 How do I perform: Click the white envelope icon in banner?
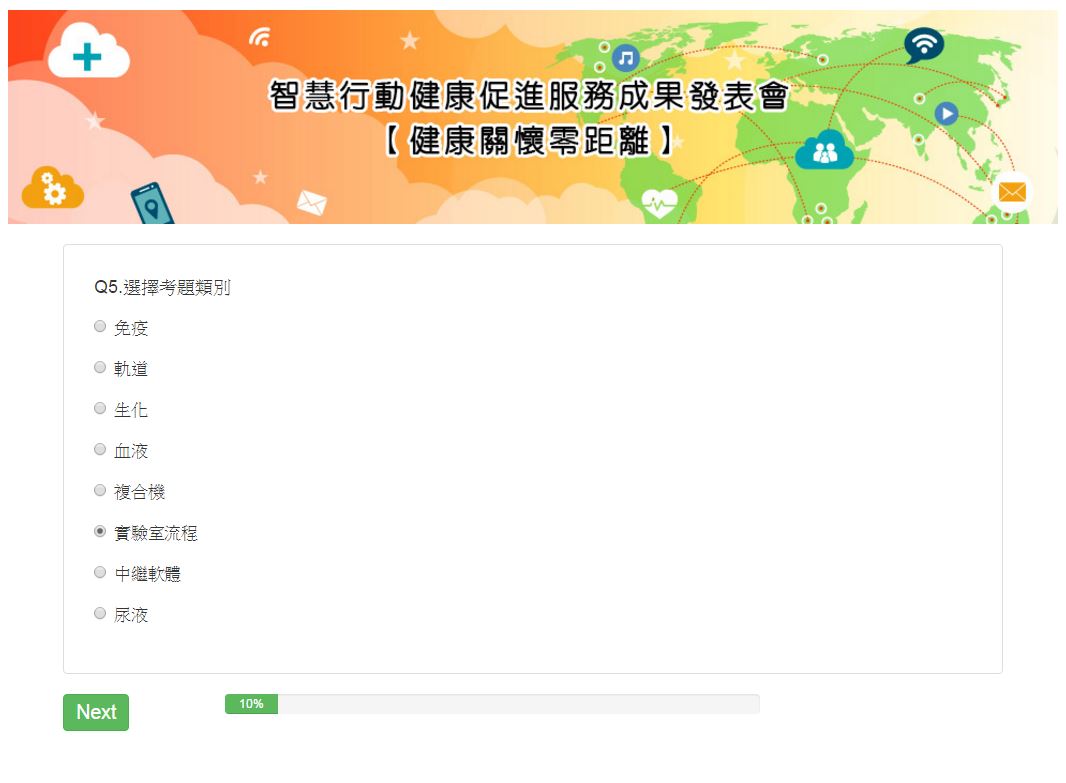coord(312,203)
